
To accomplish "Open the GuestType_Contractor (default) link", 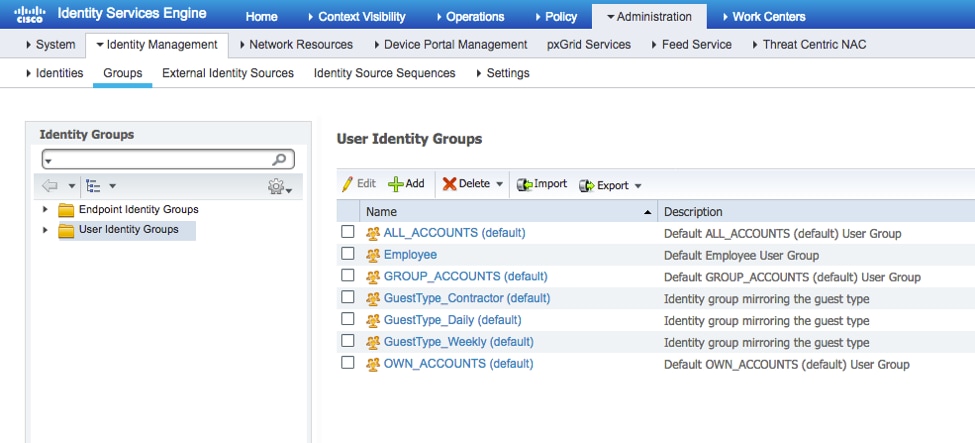I will 466,298.
